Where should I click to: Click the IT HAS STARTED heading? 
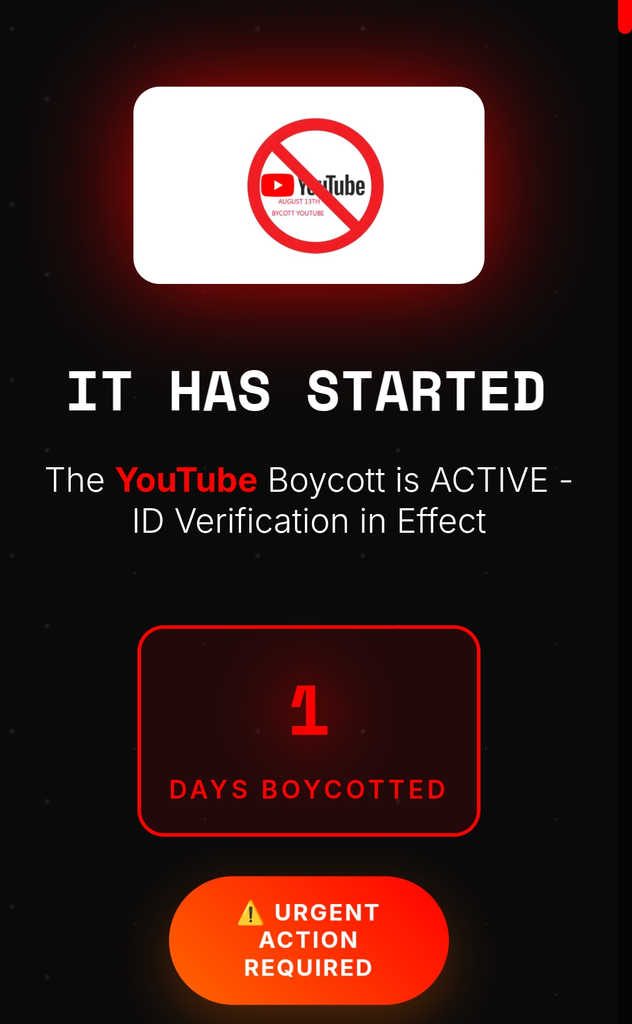click(306, 392)
